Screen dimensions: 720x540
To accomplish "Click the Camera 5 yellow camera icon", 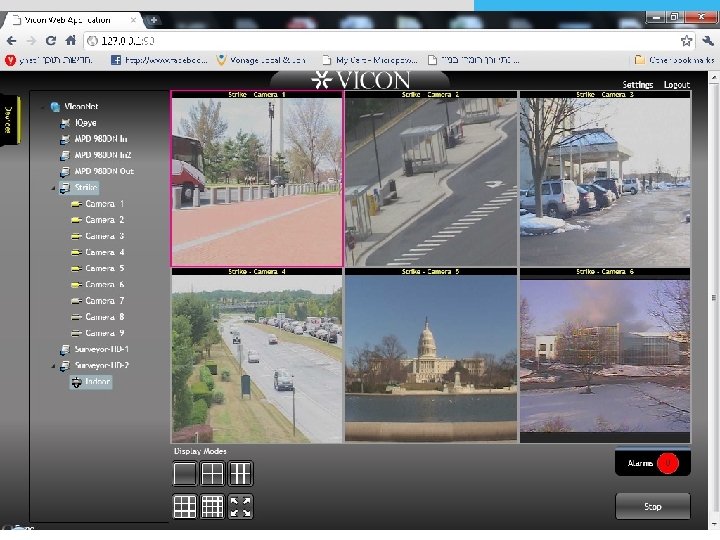I will point(77,269).
